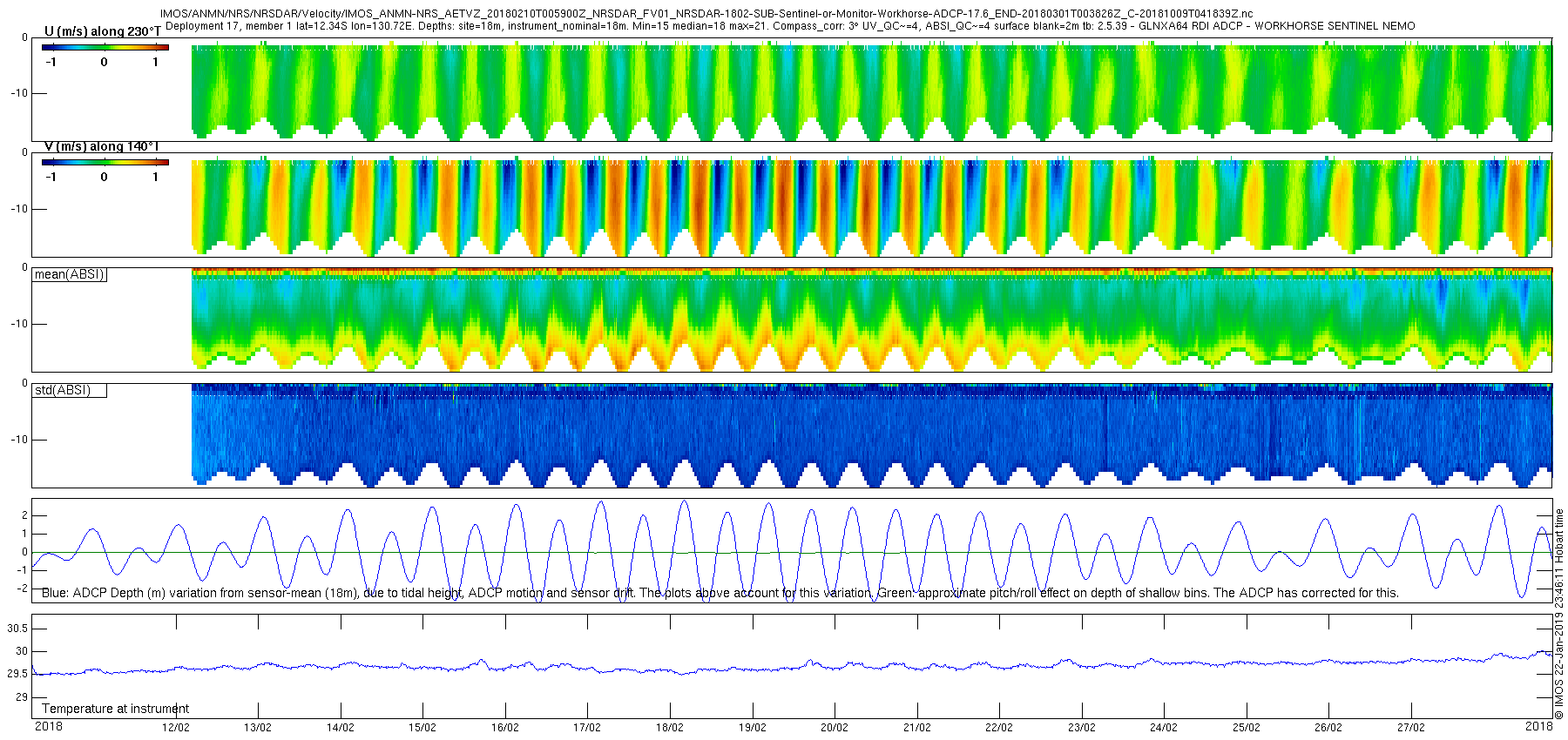The image size is (1568, 740).
Task: Click the 'Temperature at instrument' label
Action: point(116,709)
